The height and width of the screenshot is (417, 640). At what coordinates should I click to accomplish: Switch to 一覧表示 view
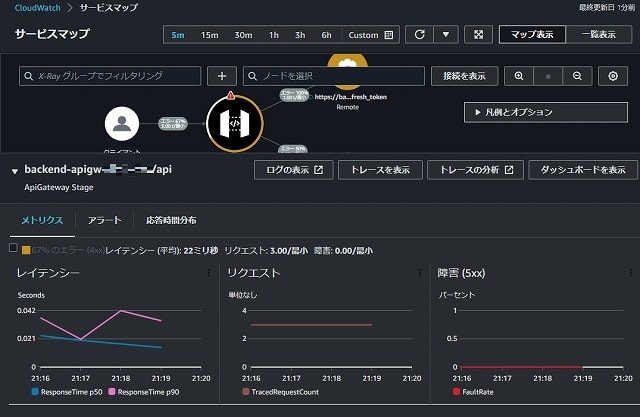tap(599, 35)
